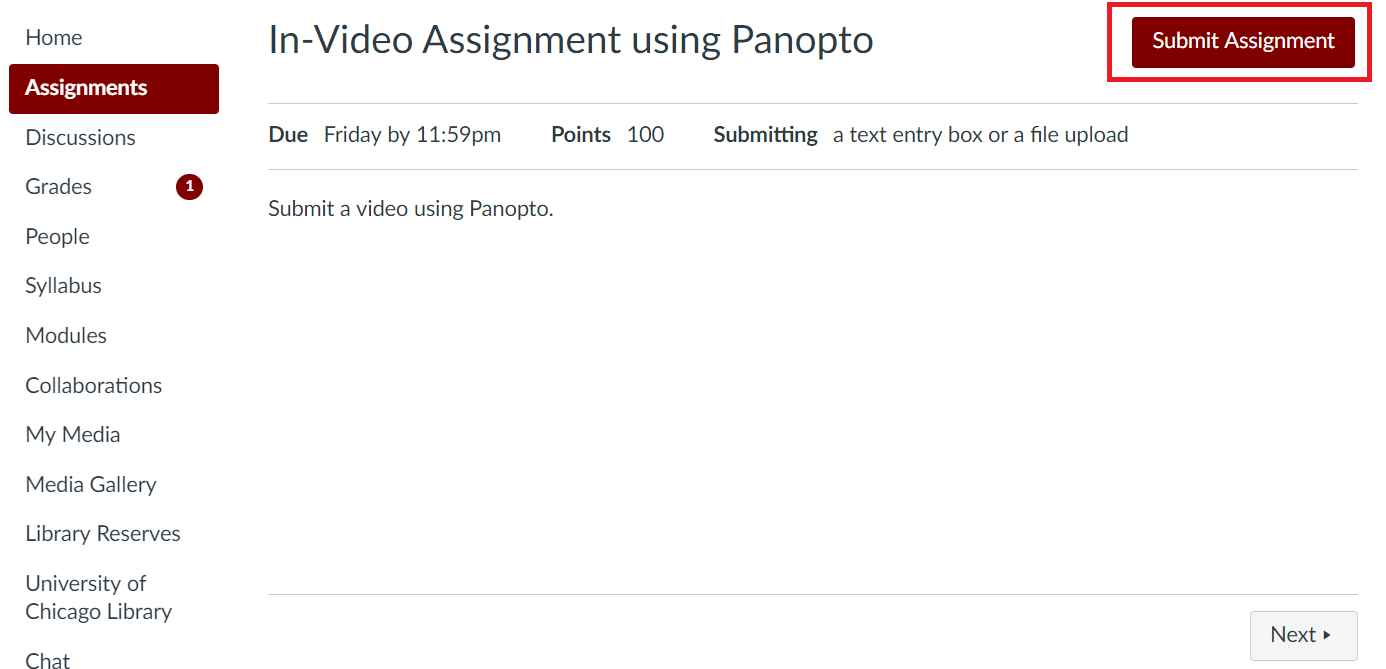This screenshot has height=669, width=1386.
Task: Open the Media Gallery page
Action: coord(90,484)
